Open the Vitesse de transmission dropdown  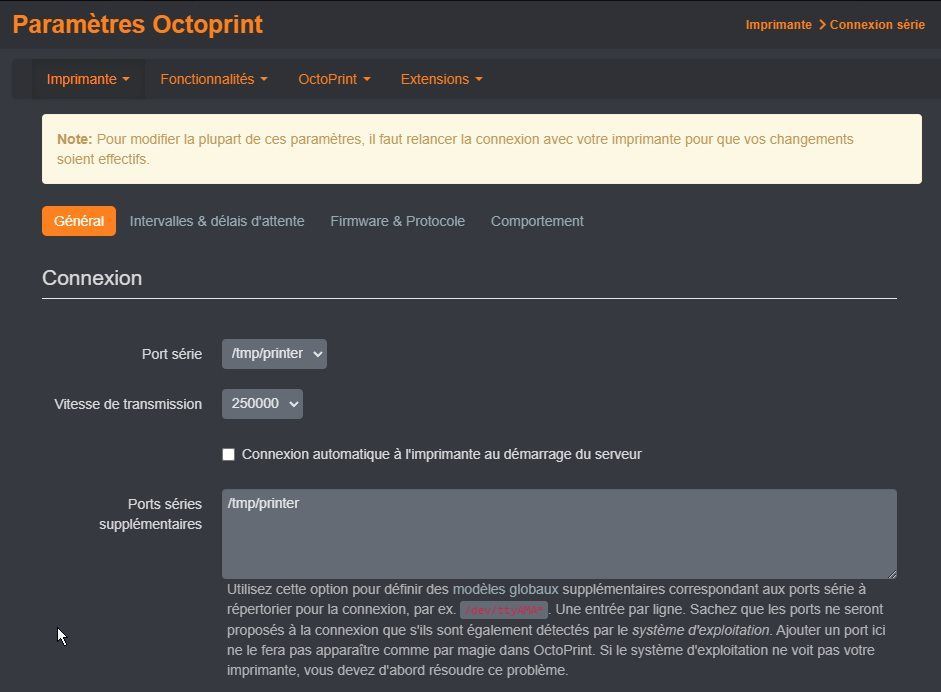[262, 404]
